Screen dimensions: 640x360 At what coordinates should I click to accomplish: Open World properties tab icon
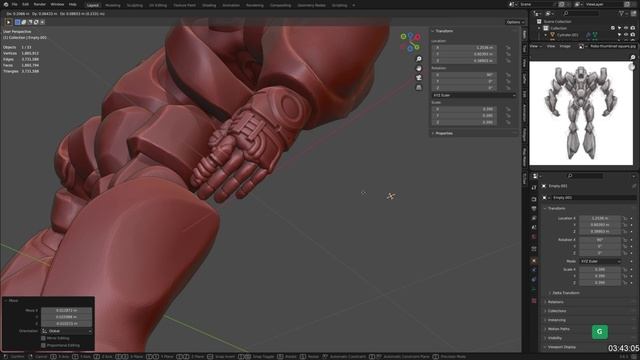[x=534, y=237]
